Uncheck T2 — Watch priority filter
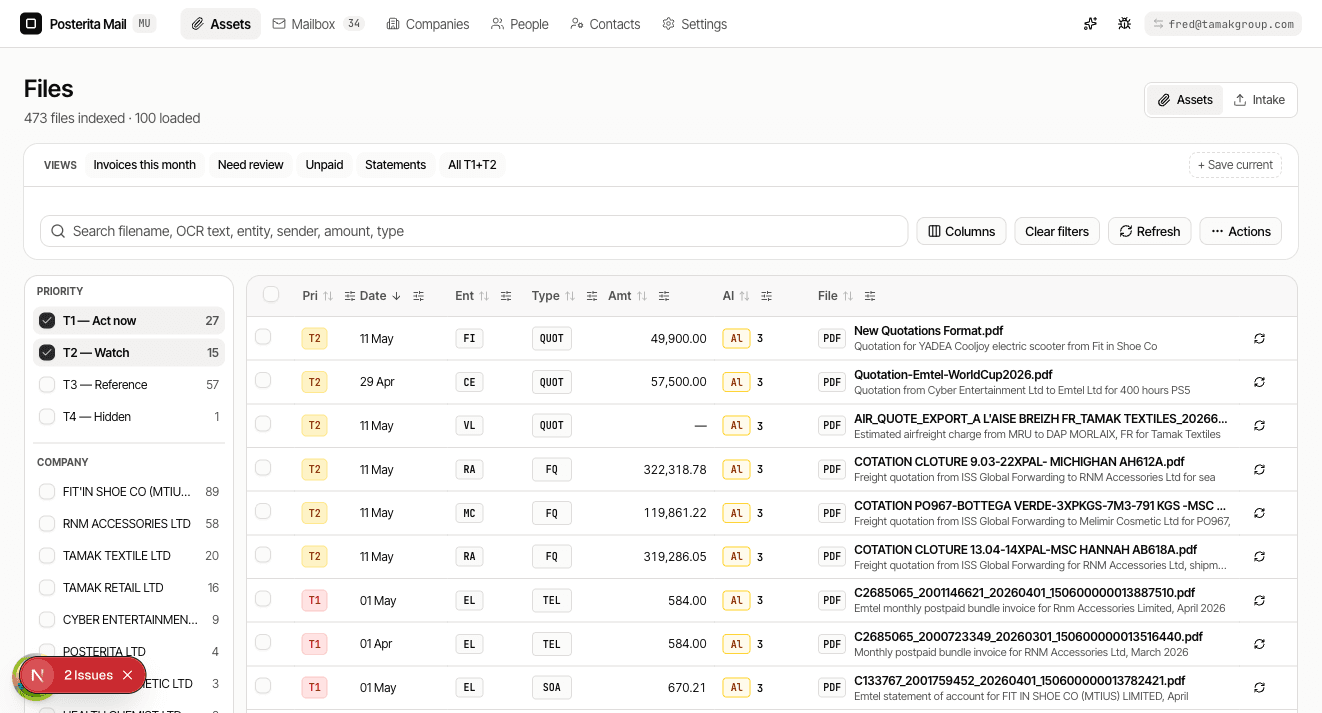Screen dimensions: 1322x713 47,353
